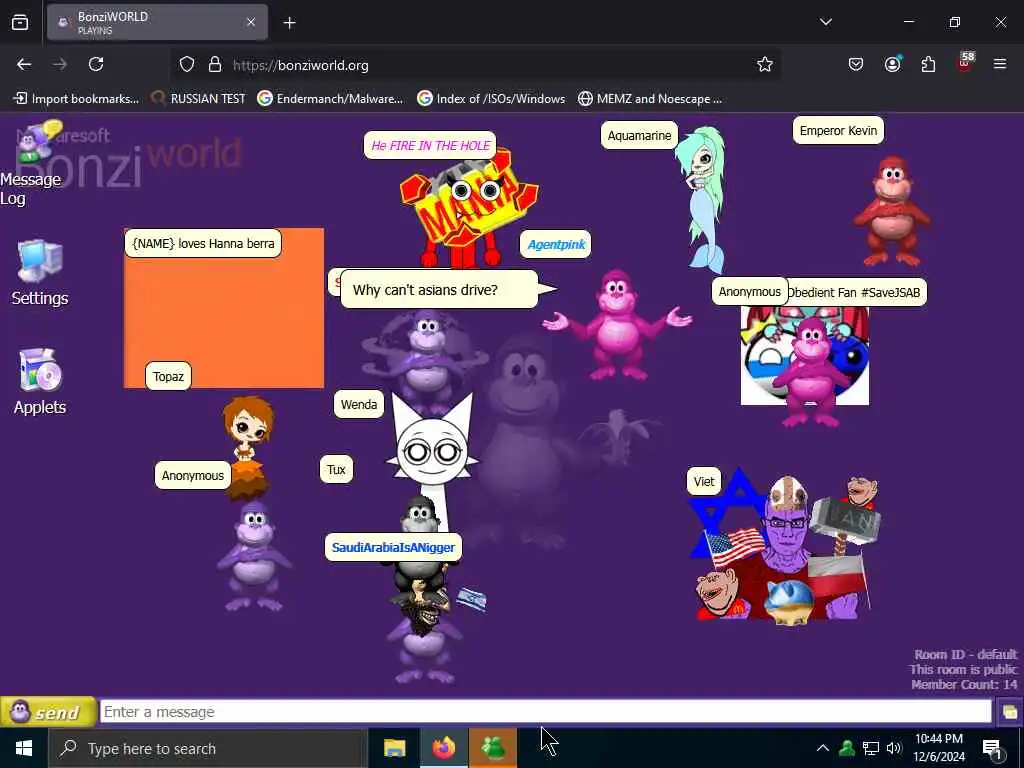Viewport: 1024px width, 768px height.
Task: Click the Emperor Kevin name tag
Action: 839,131
